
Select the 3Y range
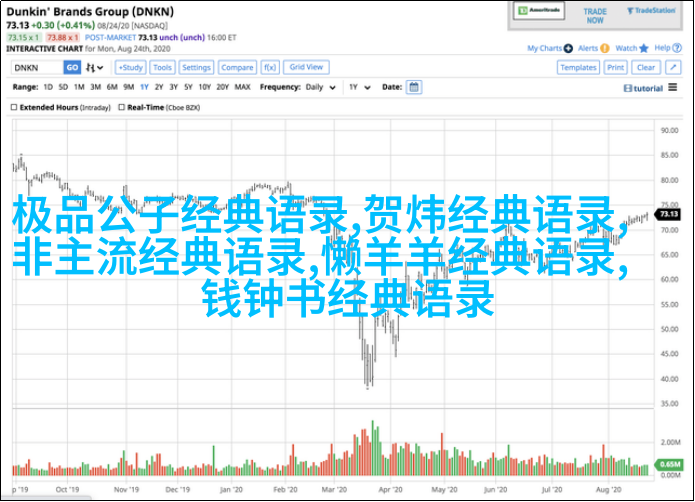tap(174, 87)
